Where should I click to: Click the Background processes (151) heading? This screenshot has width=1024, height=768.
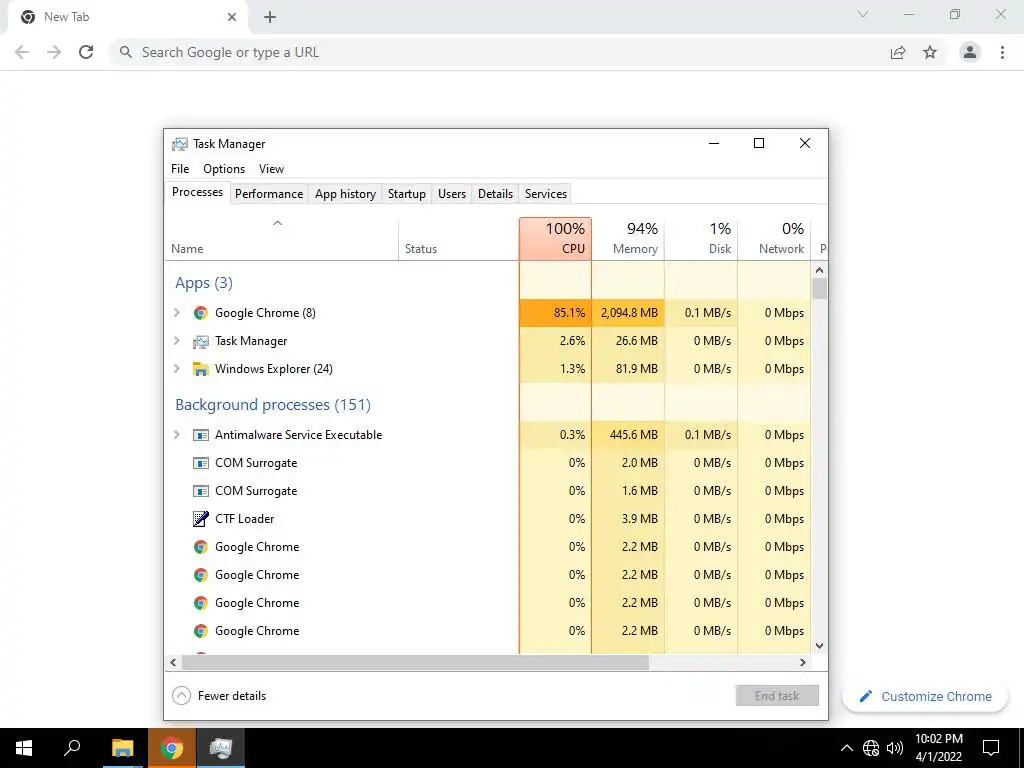click(x=273, y=405)
